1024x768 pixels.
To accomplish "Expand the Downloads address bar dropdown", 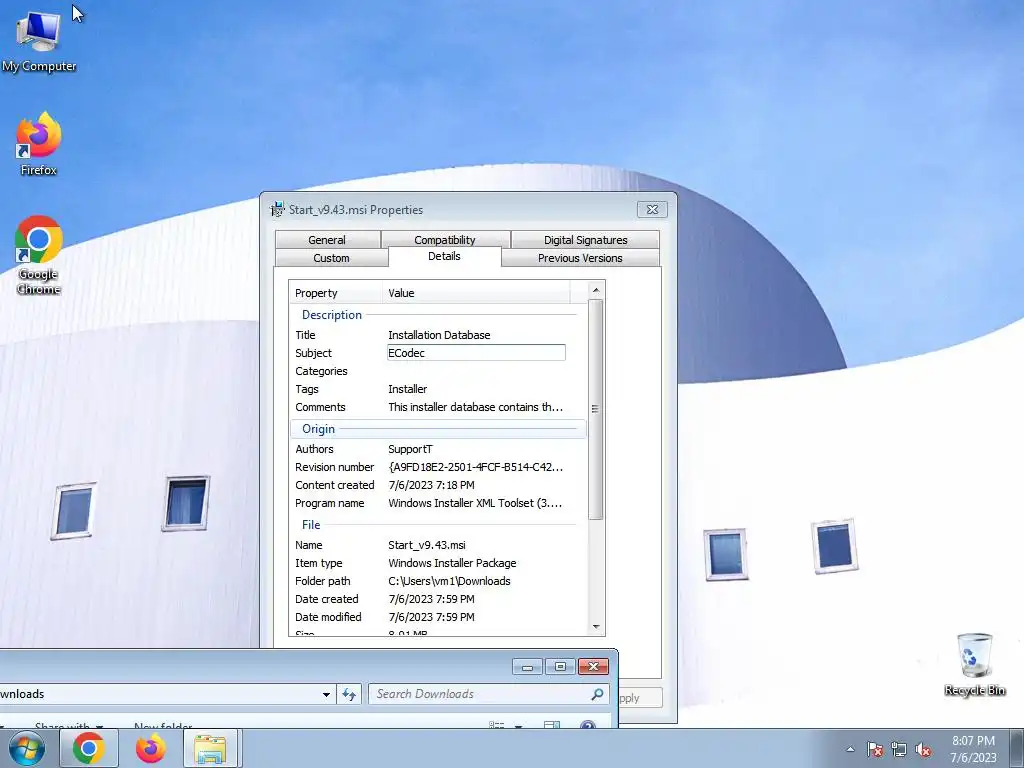I will click(x=326, y=694).
